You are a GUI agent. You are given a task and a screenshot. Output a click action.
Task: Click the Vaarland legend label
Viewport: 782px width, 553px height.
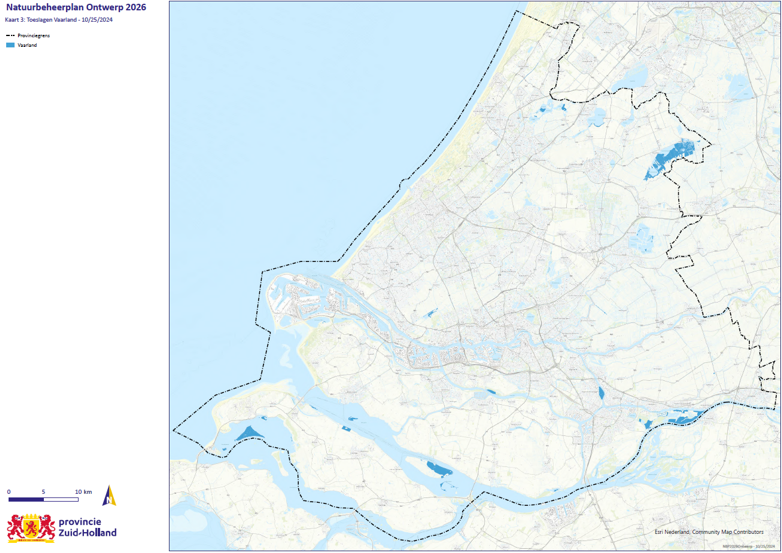(27, 45)
